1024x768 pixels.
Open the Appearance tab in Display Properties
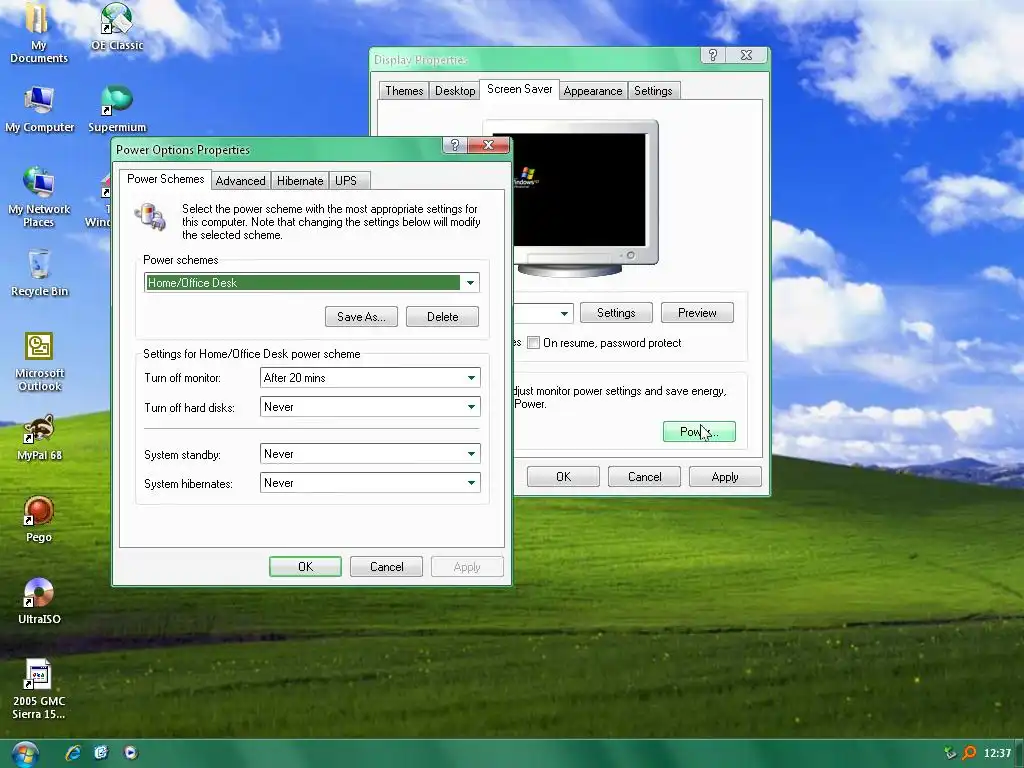(592, 91)
